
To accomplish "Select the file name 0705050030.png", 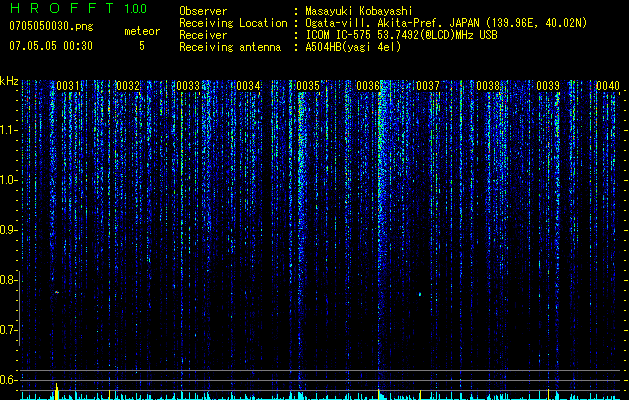I will click(51, 27).
